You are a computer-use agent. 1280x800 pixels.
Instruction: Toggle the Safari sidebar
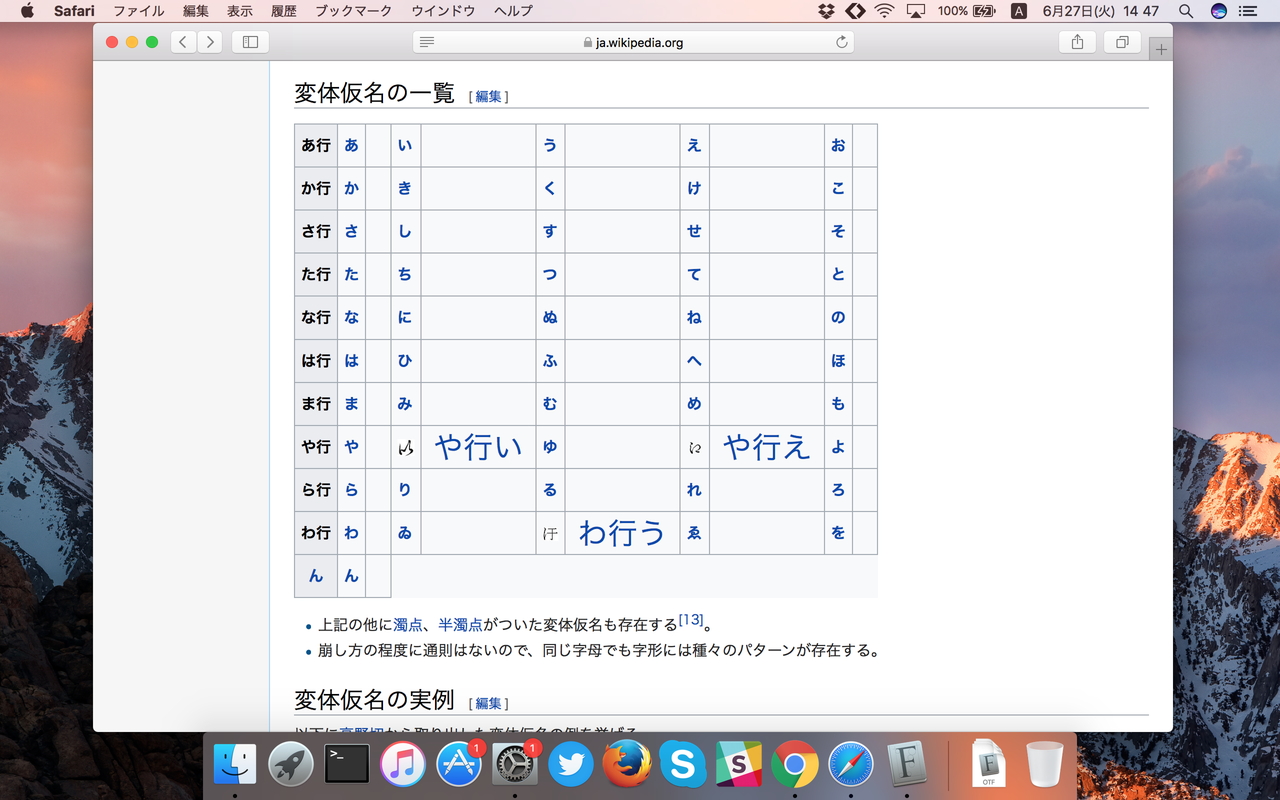pos(248,42)
